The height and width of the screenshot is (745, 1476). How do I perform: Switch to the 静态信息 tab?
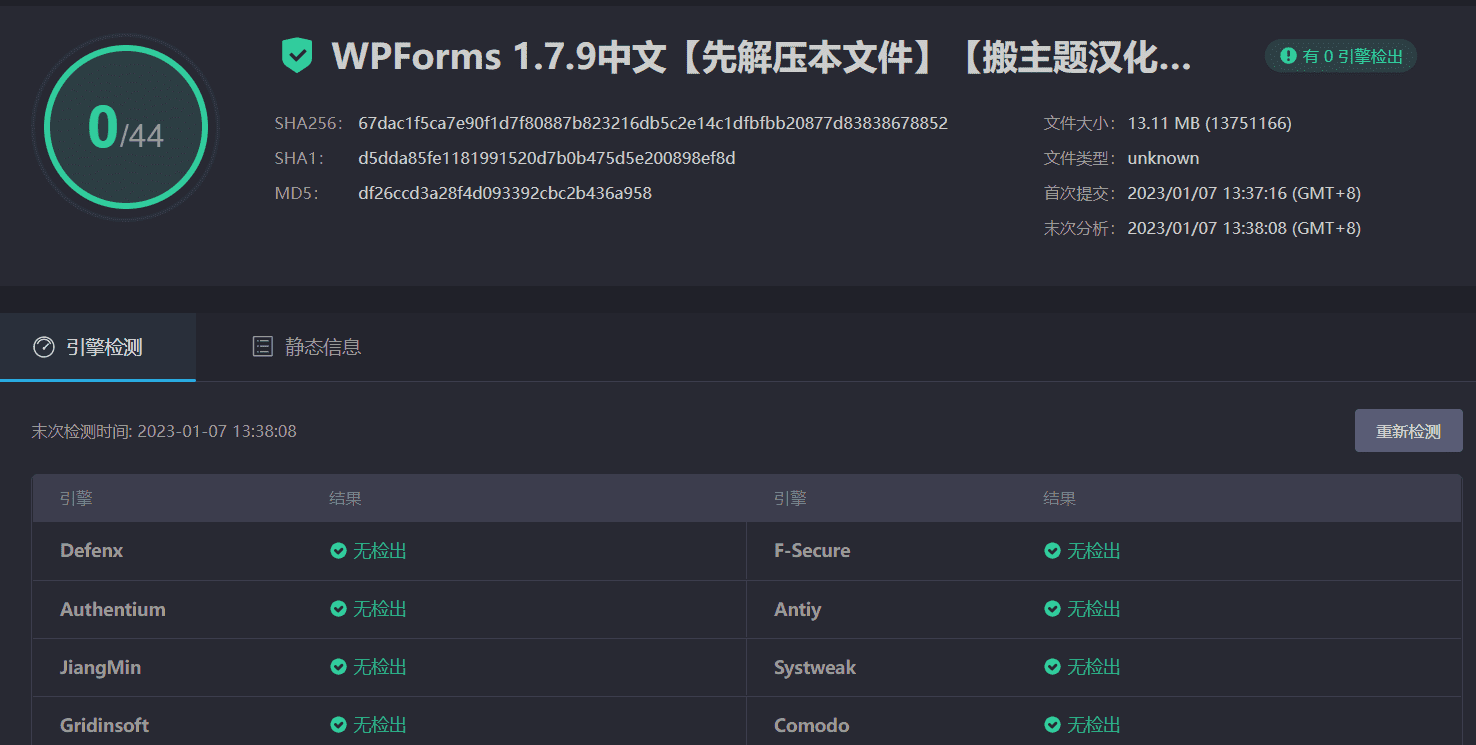tap(306, 347)
